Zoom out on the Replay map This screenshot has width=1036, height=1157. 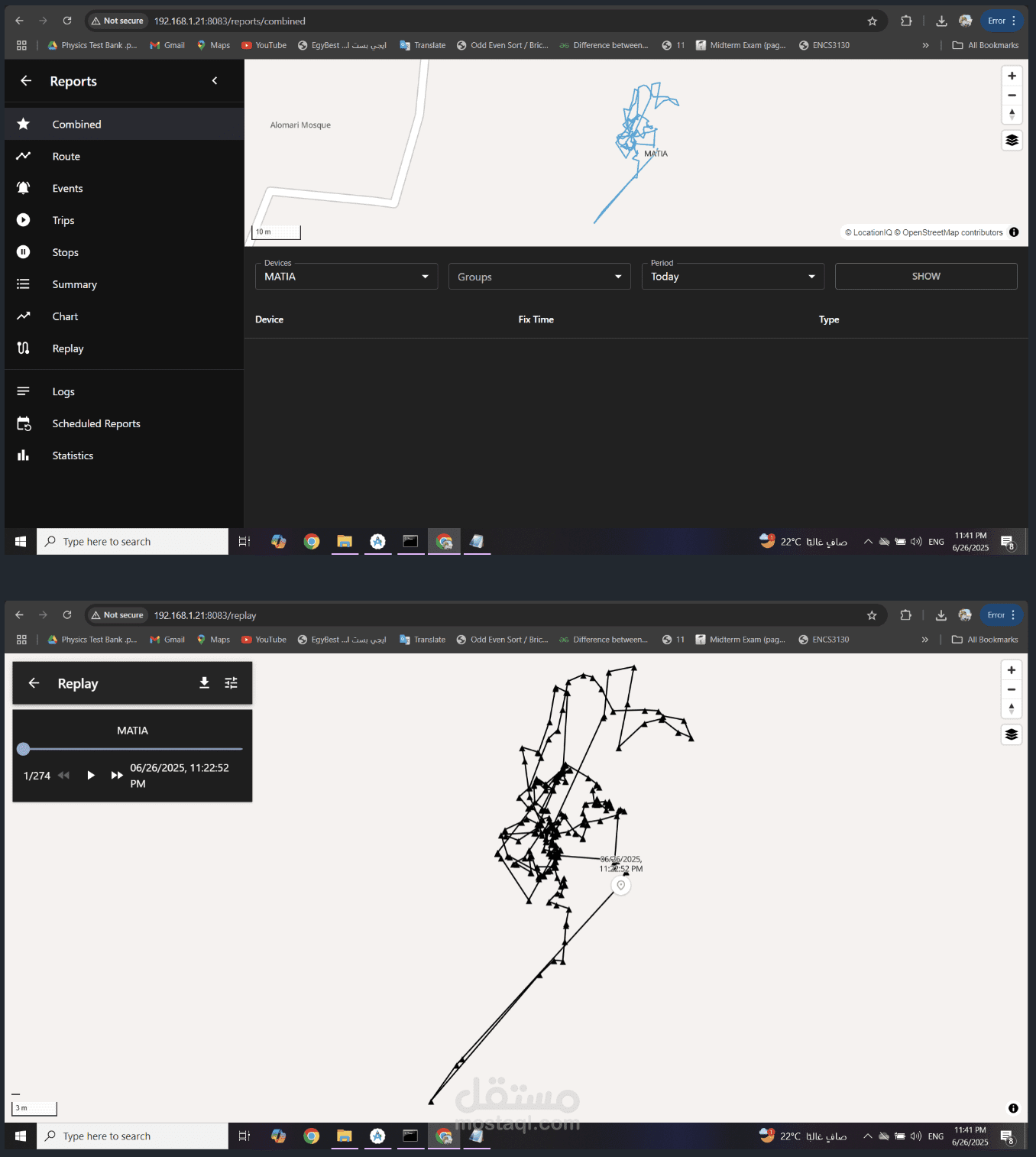1011,689
